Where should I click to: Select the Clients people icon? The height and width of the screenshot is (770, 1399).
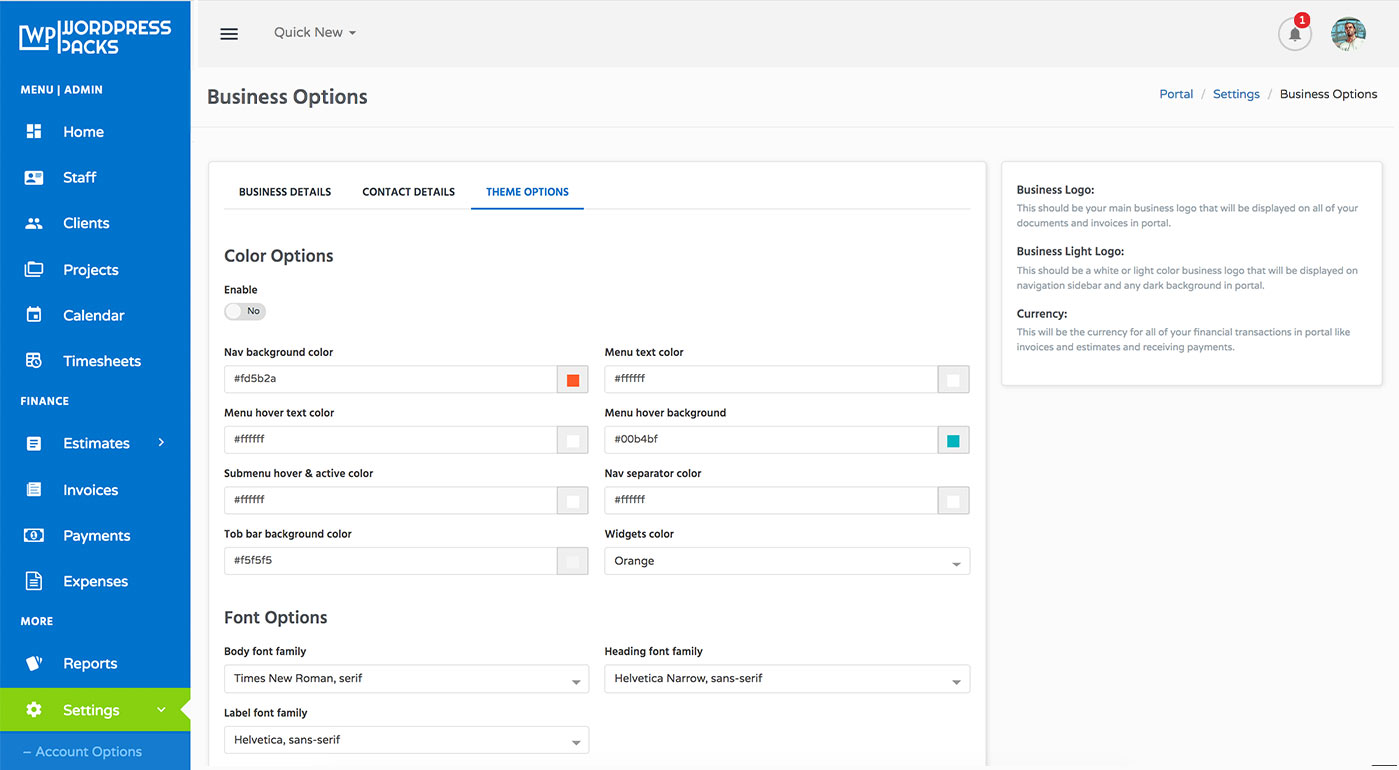coord(34,224)
